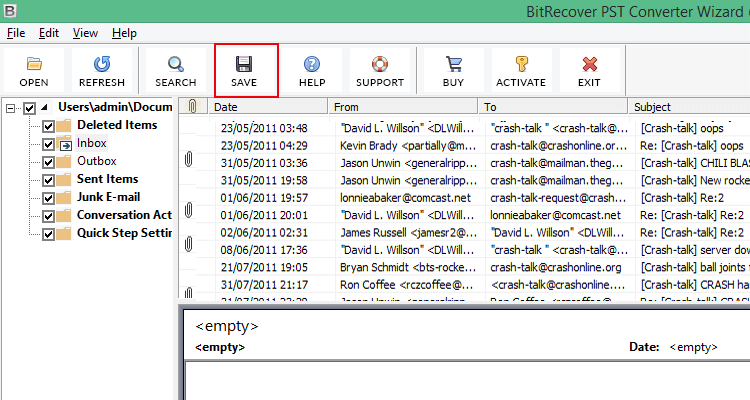This screenshot has height=400, width=750.
Task: Open the View menu
Action: click(85, 33)
